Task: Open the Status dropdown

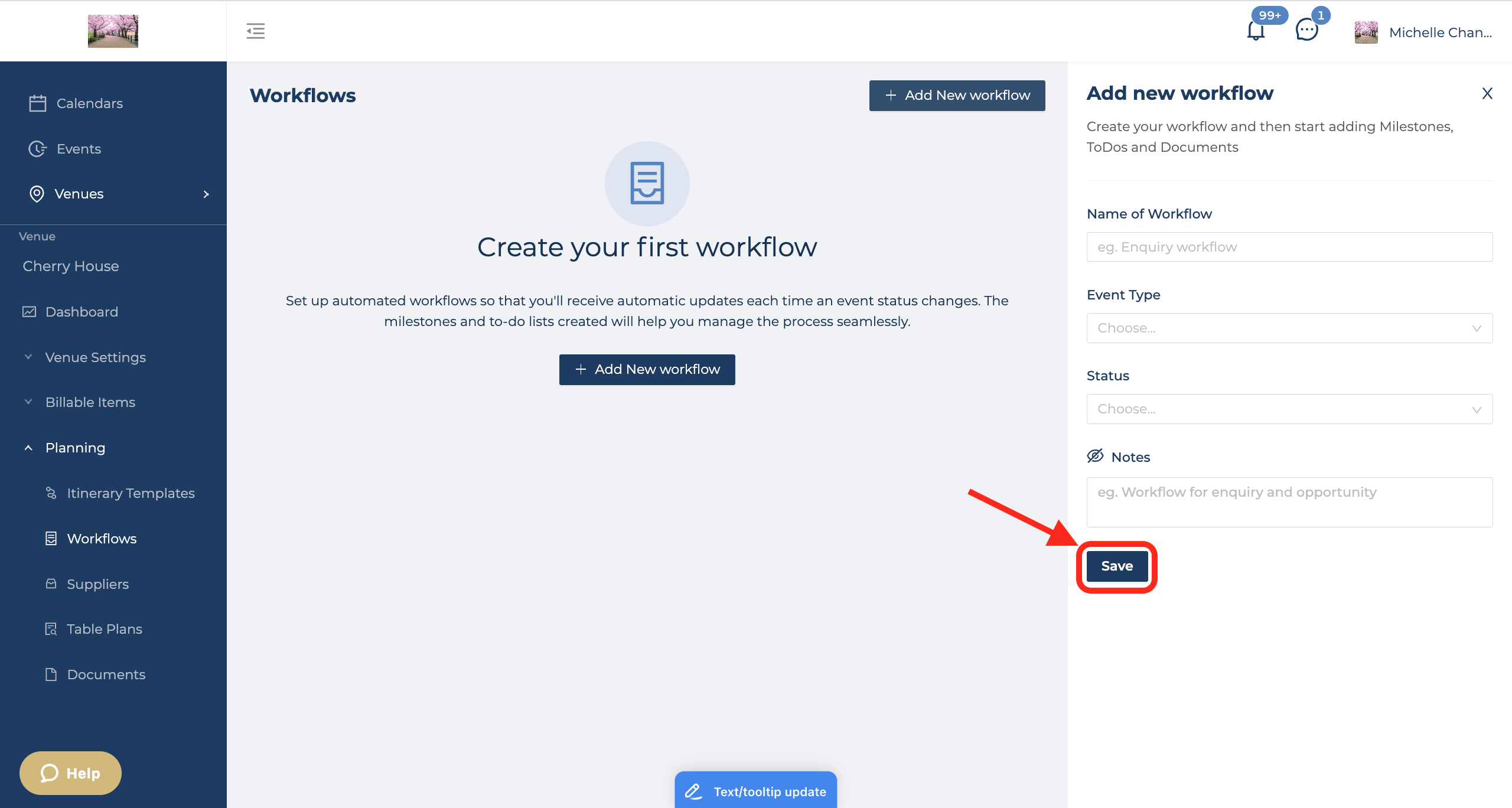Action: [1289, 409]
